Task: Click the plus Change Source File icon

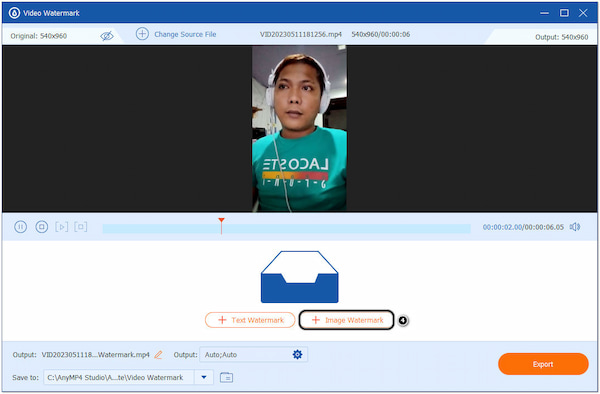Action: [142, 34]
